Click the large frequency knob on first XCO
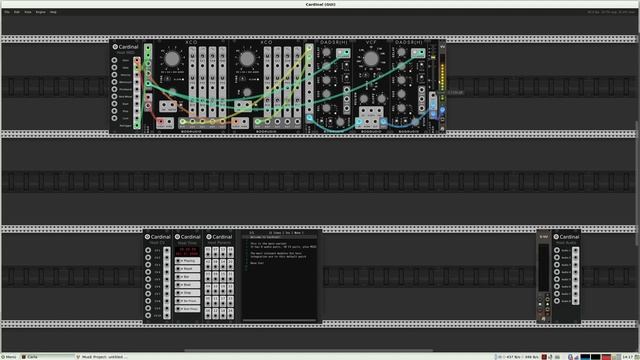 (172, 59)
